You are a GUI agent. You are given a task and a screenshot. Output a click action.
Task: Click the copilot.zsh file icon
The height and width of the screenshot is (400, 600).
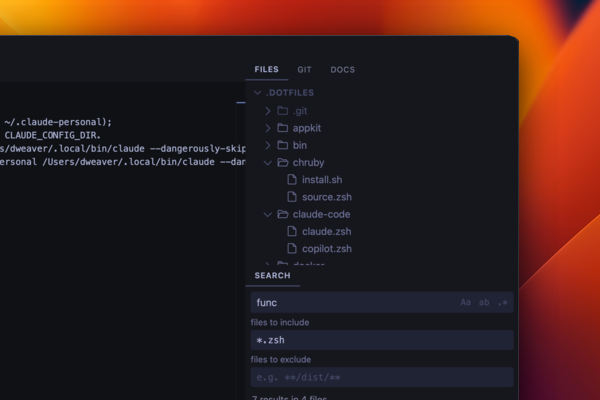(x=292, y=248)
